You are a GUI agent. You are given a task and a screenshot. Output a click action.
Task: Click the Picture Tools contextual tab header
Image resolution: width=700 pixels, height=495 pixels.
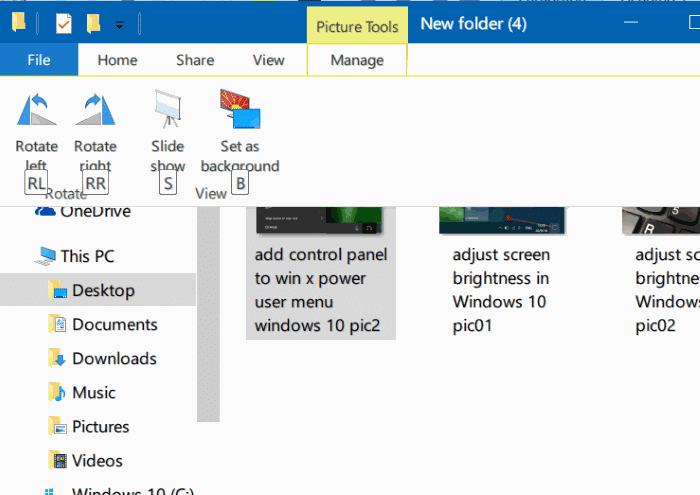point(357,26)
